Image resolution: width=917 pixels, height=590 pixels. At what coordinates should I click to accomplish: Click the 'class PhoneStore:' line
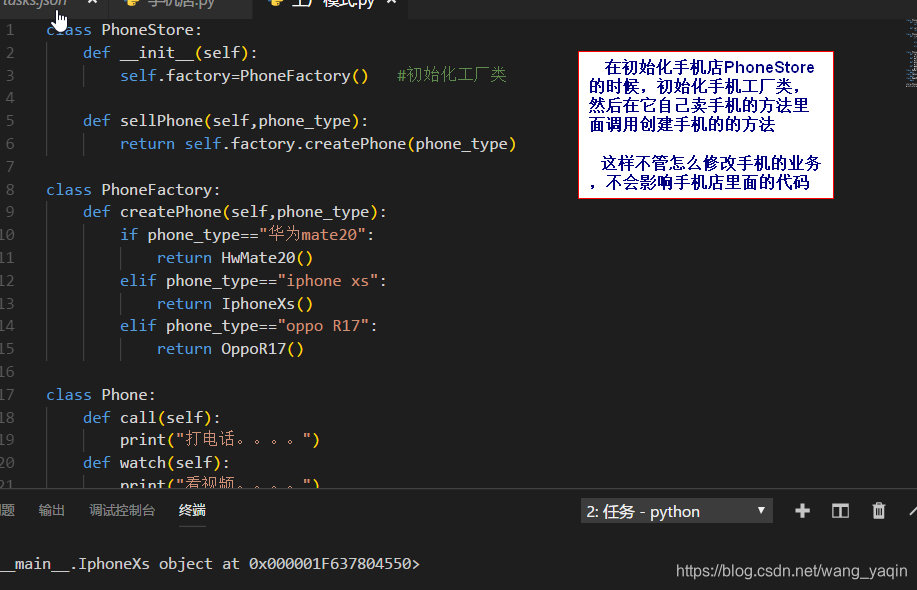(x=124, y=30)
